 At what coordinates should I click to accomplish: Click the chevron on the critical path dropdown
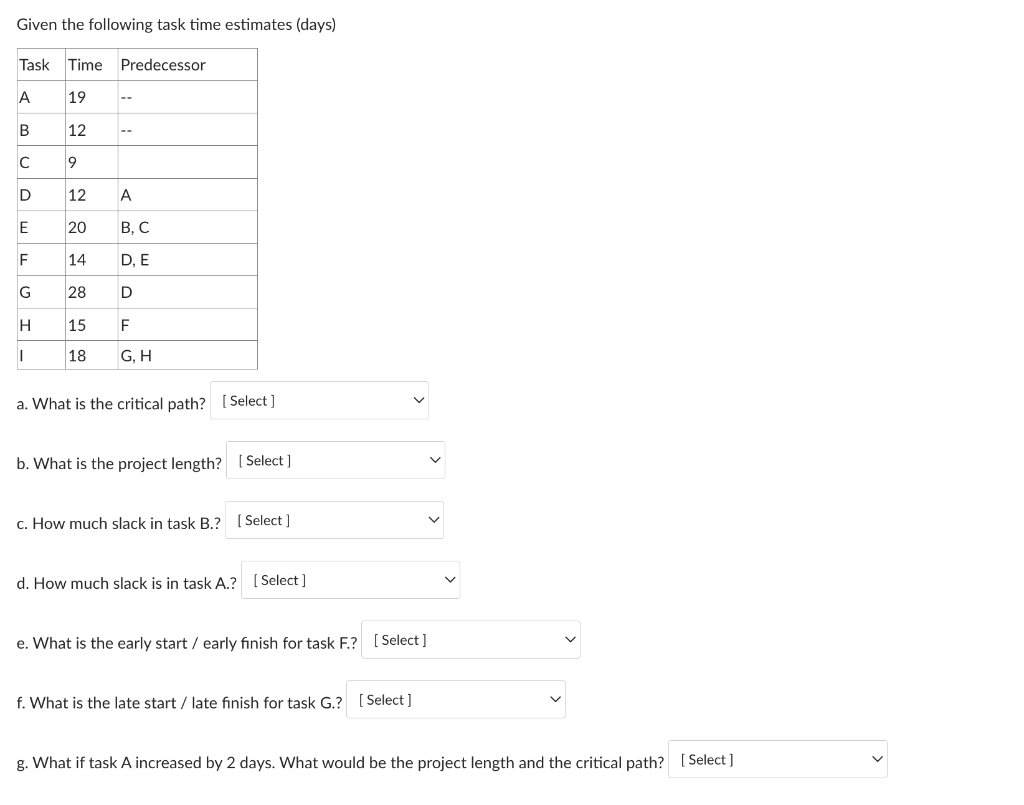417,400
